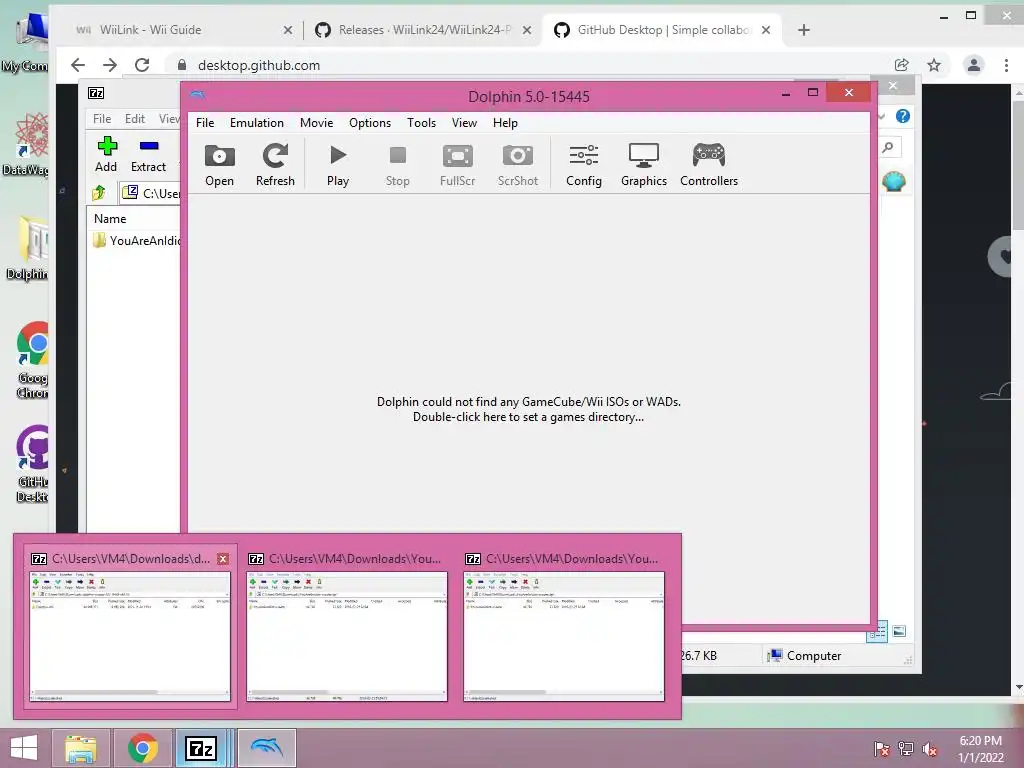1024x768 pixels.
Task: Bookmark this page with the star icon
Action: [x=934, y=65]
